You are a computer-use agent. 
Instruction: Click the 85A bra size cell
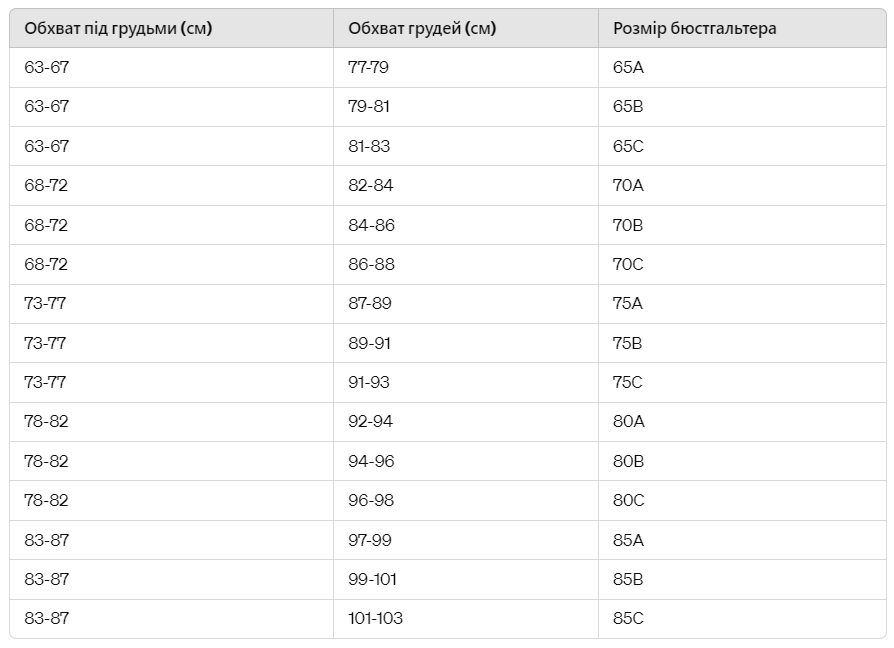pyautogui.click(x=628, y=540)
